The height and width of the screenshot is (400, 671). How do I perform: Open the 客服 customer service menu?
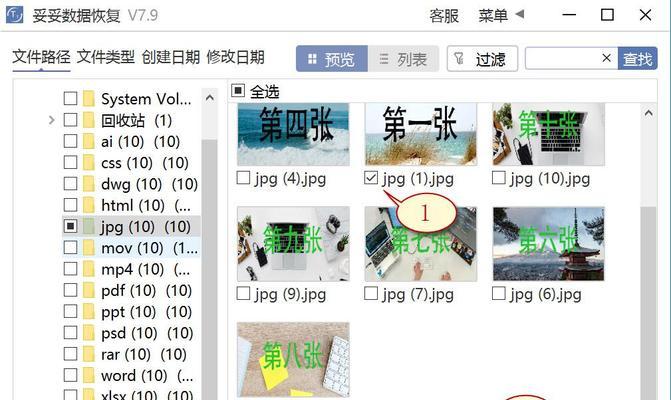(x=444, y=16)
